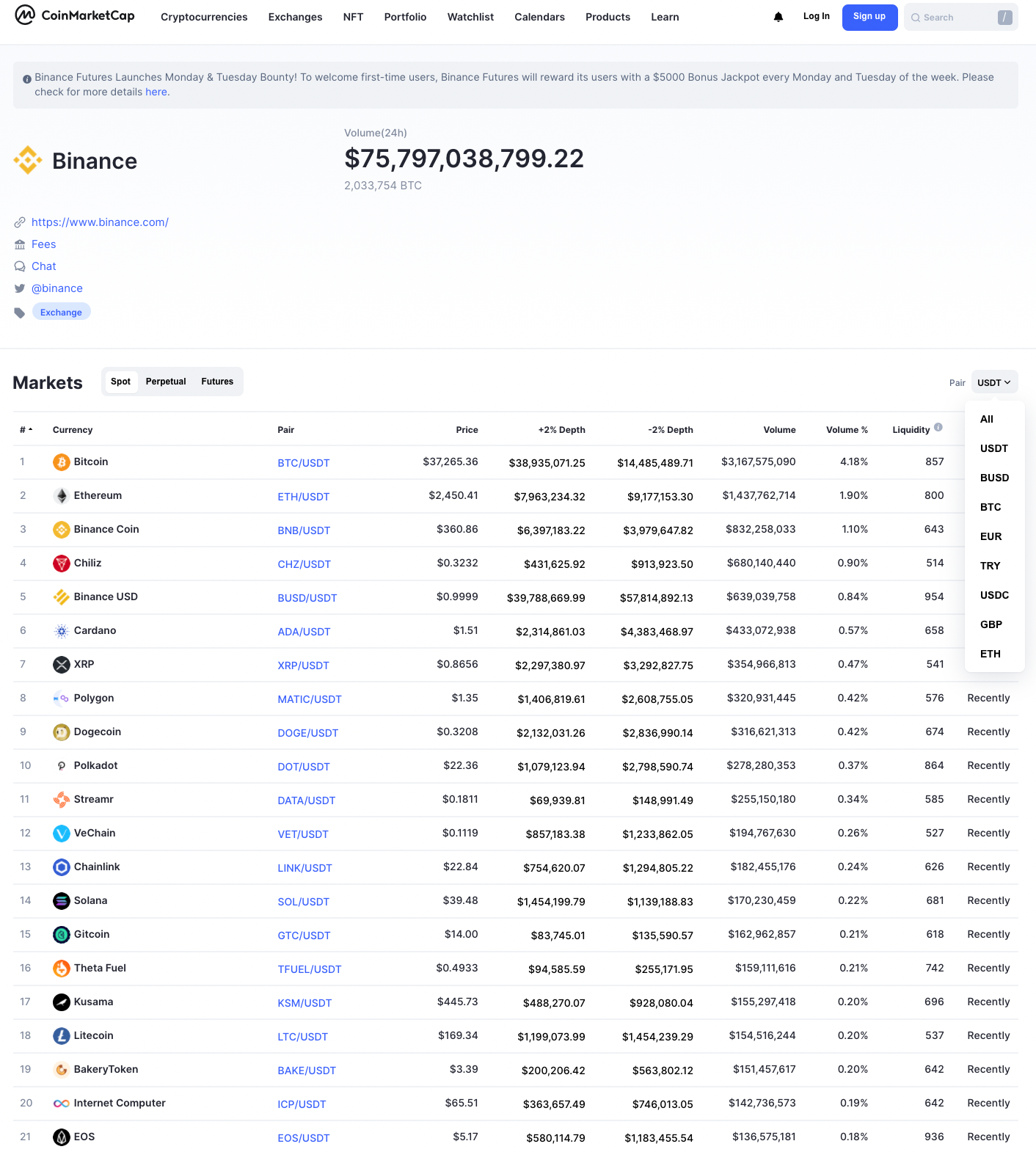Open the Calendars menu
This screenshot has width=1036, height=1152.
[x=539, y=17]
